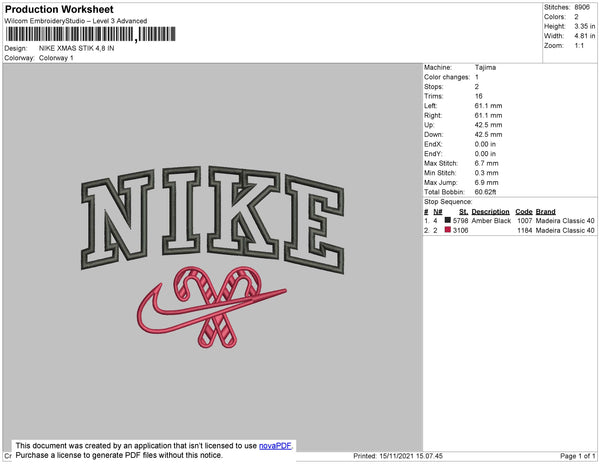
Task: Select the Max Jump value 6.9 mm
Action: pyautogui.click(x=486, y=182)
